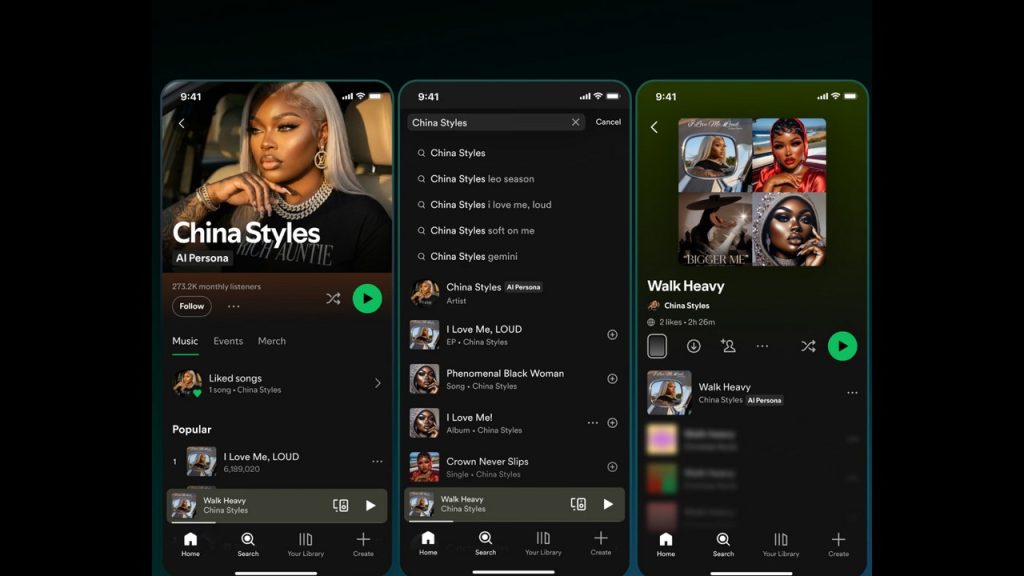
Task: Open the Liked songs entry
Action: click(x=278, y=383)
